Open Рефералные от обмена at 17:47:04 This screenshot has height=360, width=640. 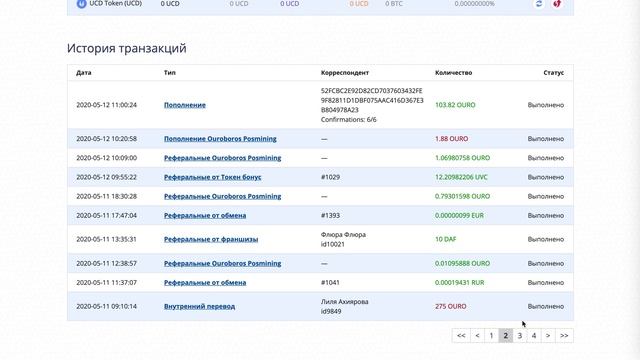(x=205, y=216)
